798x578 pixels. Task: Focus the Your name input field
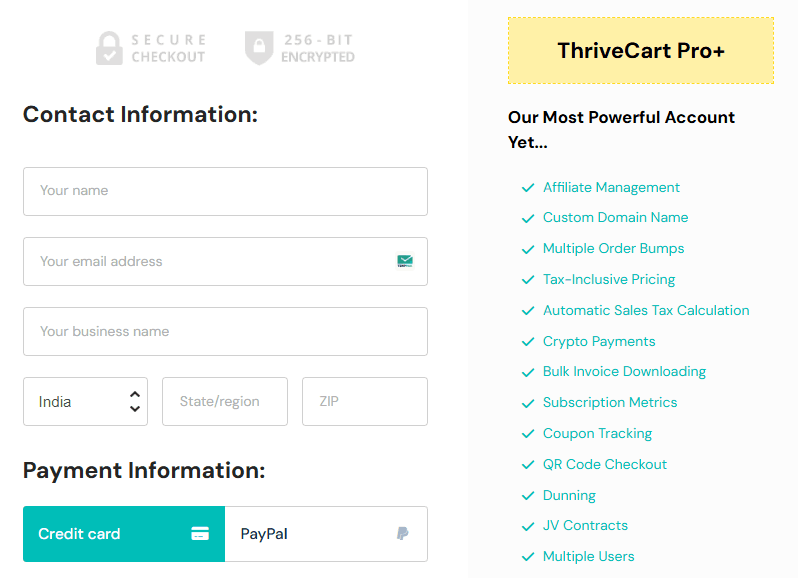click(225, 191)
